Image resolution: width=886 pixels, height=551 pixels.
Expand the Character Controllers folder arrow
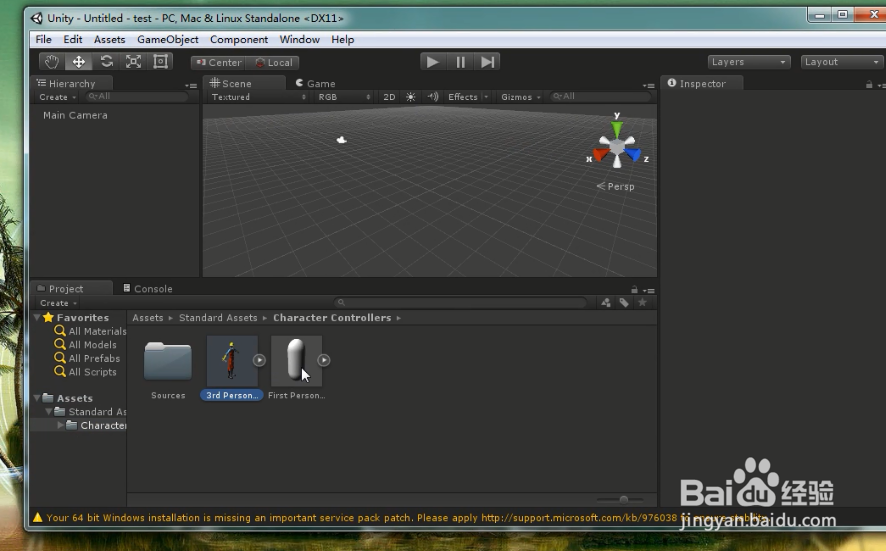pyautogui.click(x=60, y=425)
